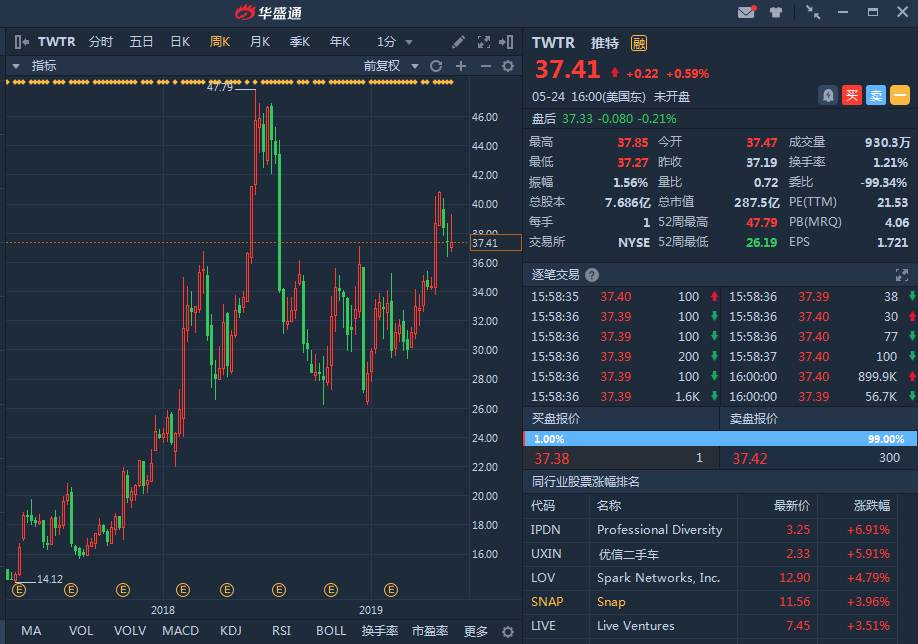Switch to 年K chart tab
Image resolution: width=918 pixels, height=644 pixels.
340,42
